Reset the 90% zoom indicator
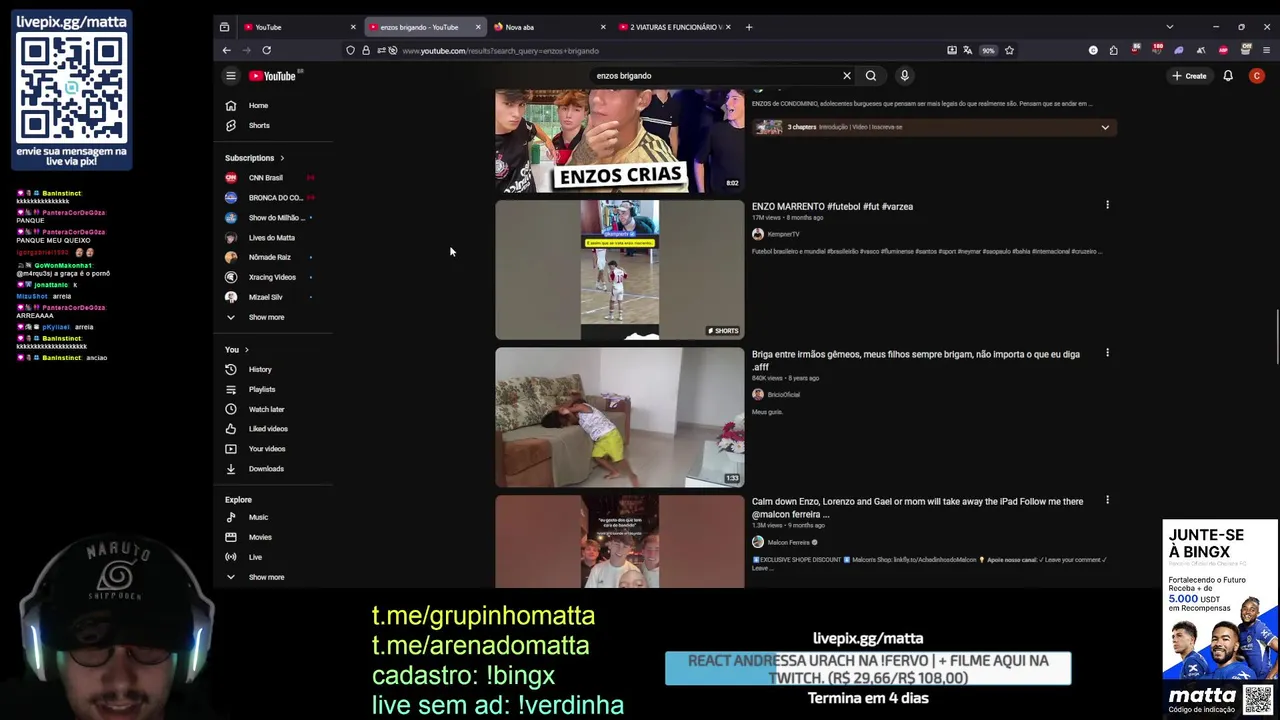1280x720 pixels. (x=988, y=50)
